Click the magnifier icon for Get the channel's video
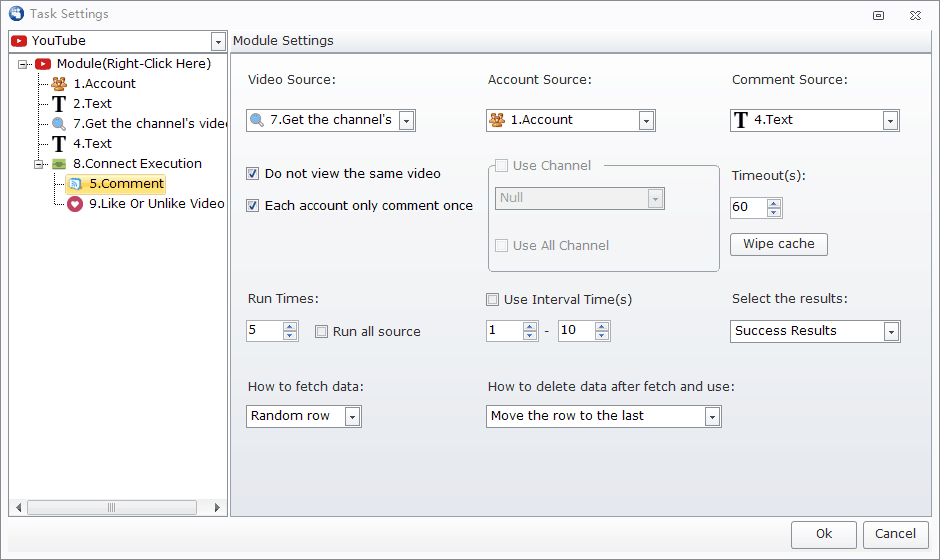 (x=59, y=124)
